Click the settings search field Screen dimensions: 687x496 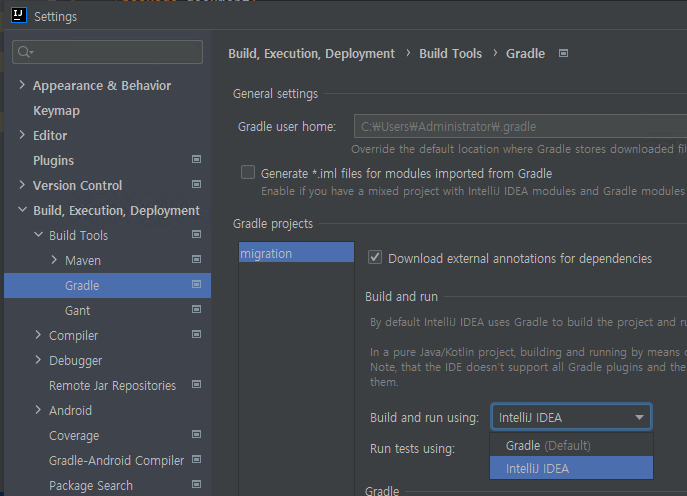pos(107,52)
